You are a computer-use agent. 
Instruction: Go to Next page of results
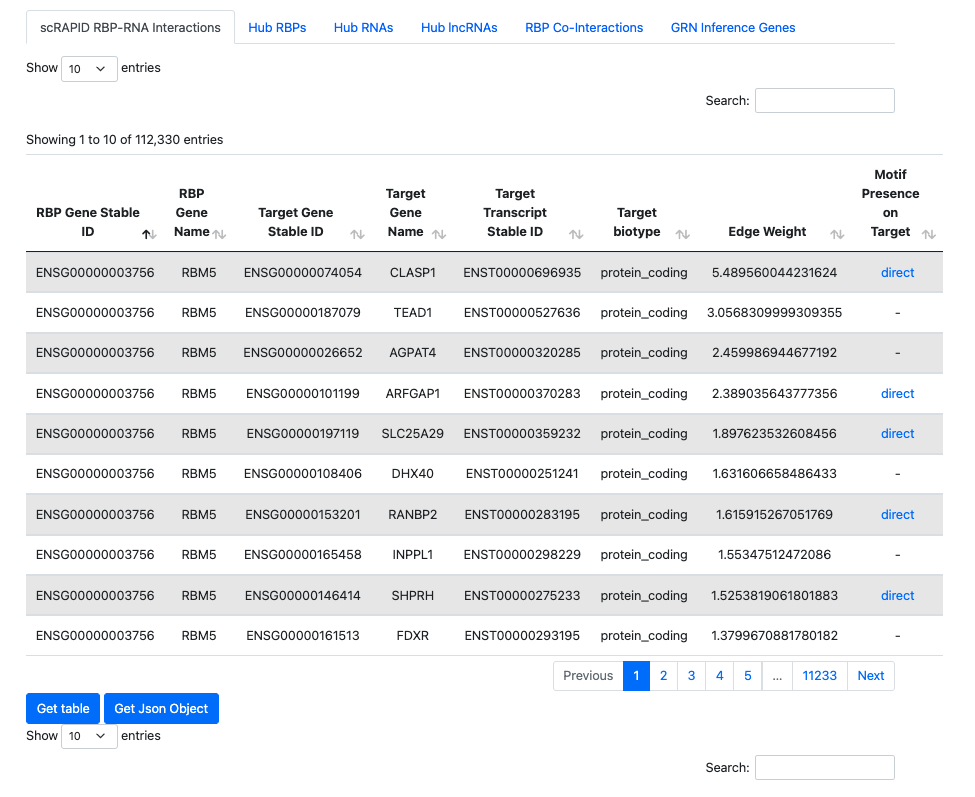click(870, 676)
